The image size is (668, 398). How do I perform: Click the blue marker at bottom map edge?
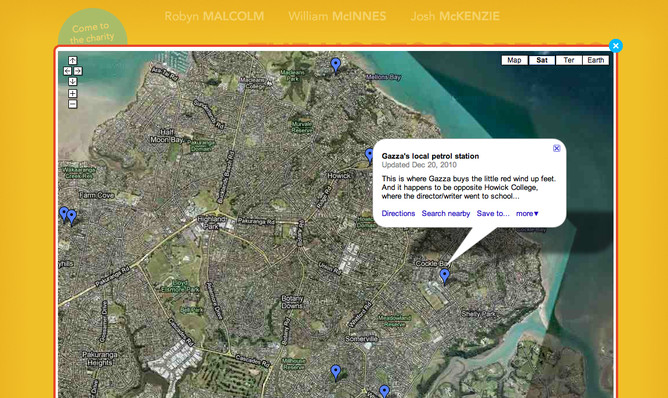384,391
